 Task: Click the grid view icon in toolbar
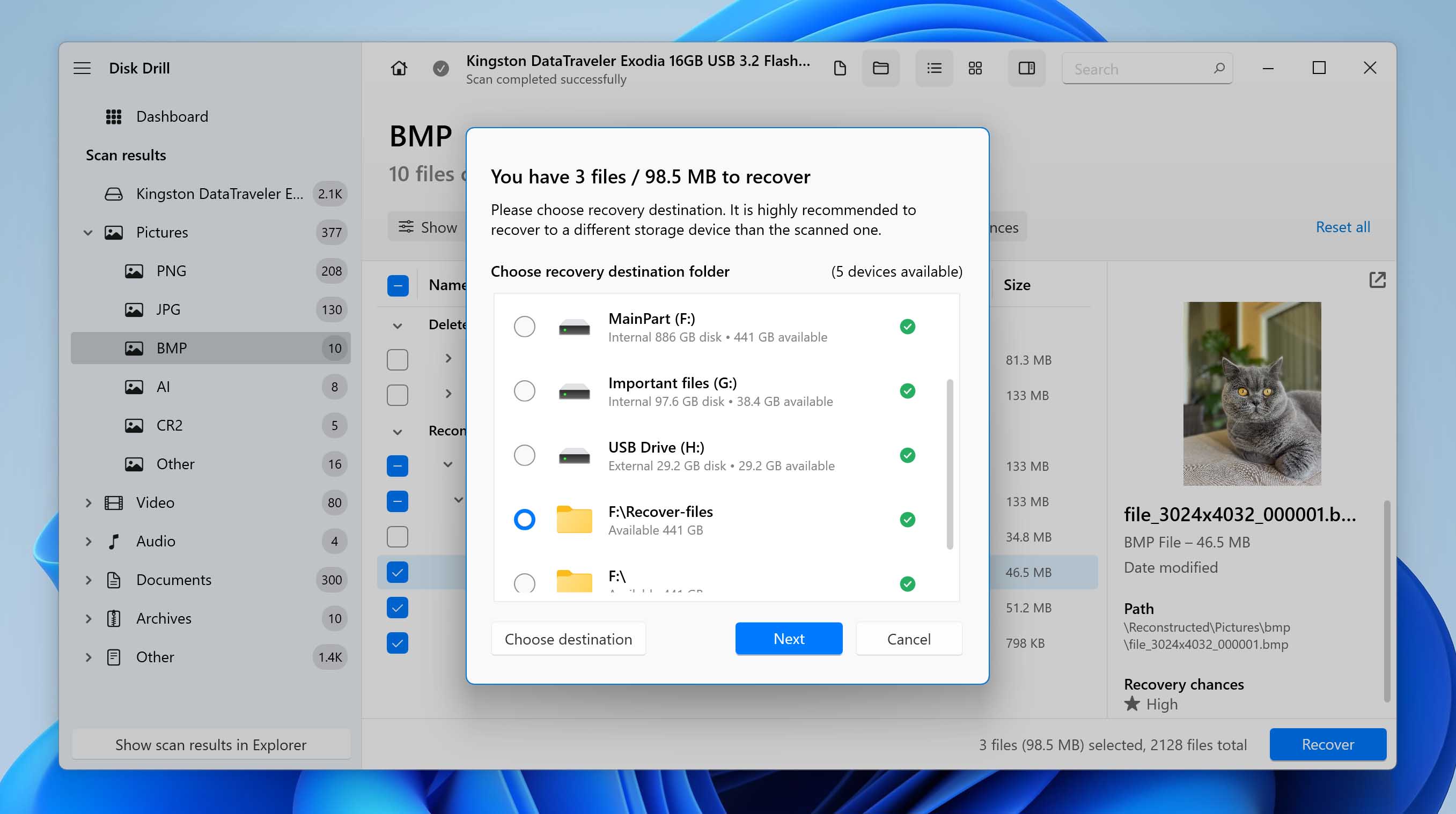coord(976,69)
